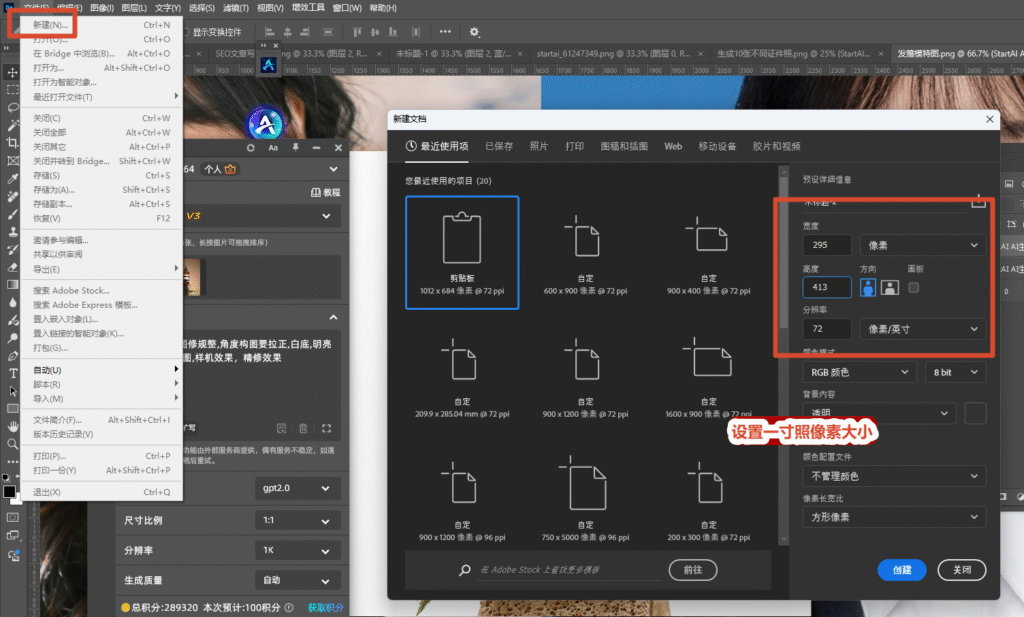This screenshot has height=617, width=1024.
Task: Select the Rectangular Marquee tool
Action: [x=12, y=89]
